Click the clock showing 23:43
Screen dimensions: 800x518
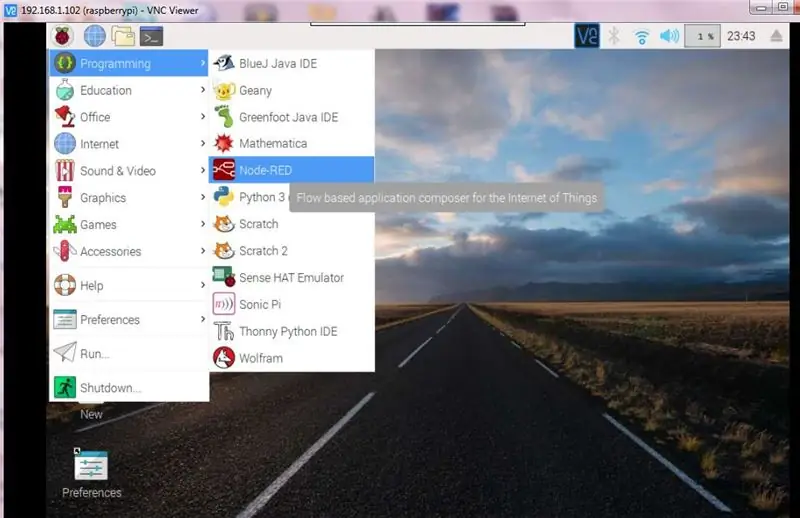pos(741,36)
